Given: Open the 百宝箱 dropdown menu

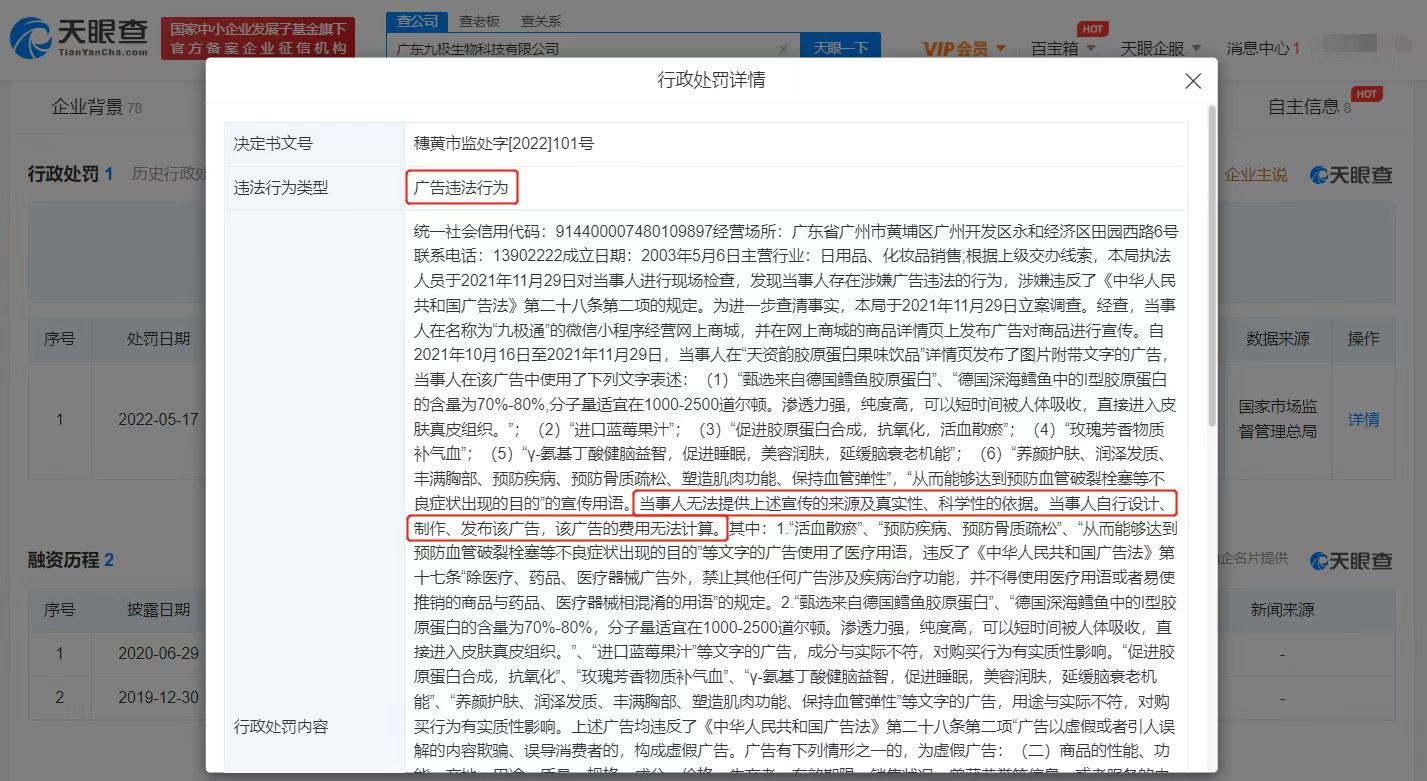Looking at the screenshot, I should [x=1063, y=48].
